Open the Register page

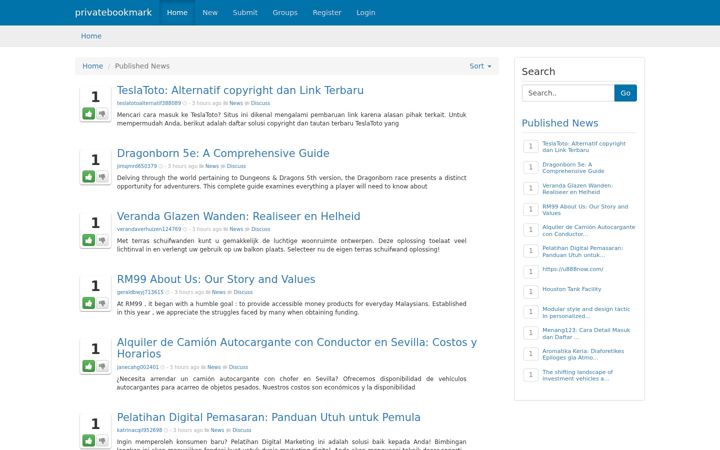click(327, 12)
